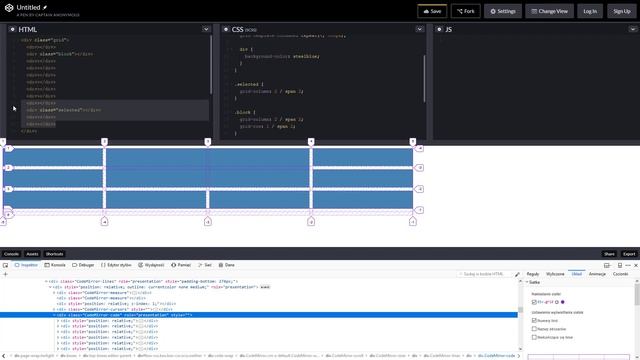The image size is (640, 360).
Task: Collapse the outline currentcolor div node
Action: tap(50, 287)
